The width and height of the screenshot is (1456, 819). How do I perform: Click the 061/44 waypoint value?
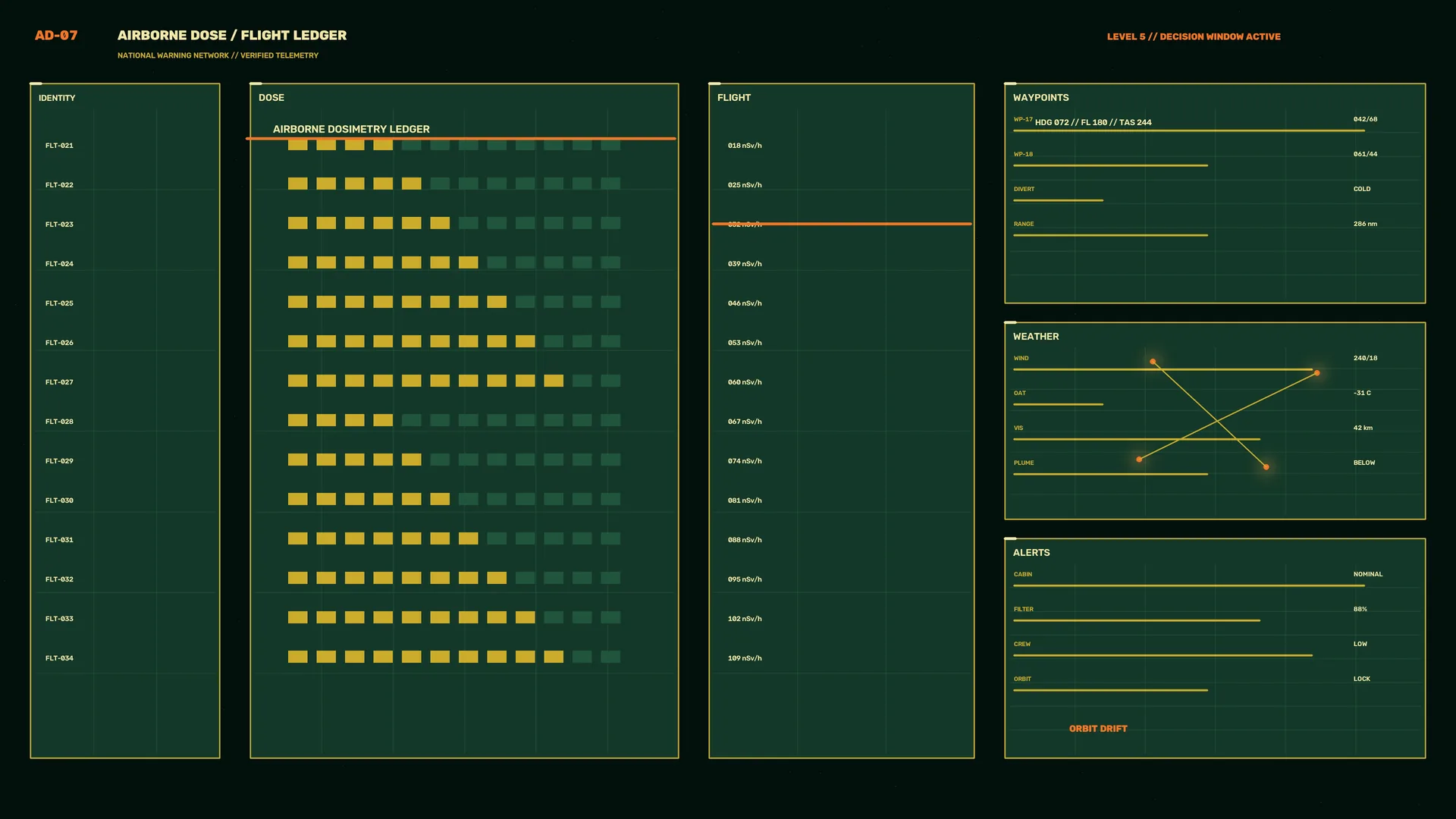[x=1365, y=154]
